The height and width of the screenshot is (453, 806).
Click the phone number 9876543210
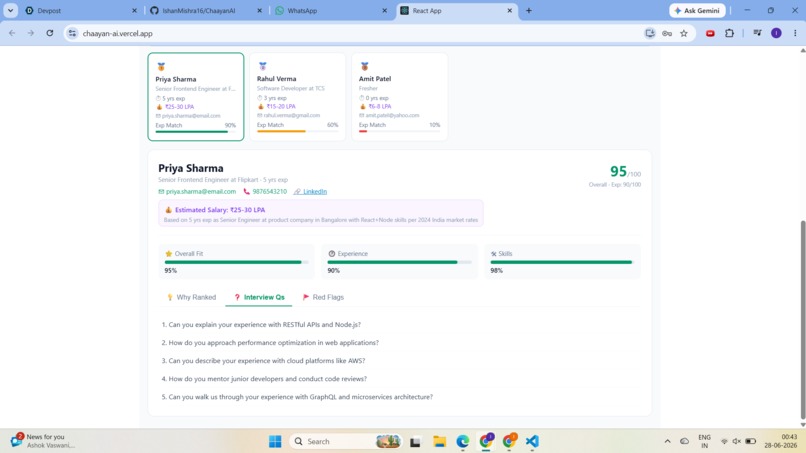click(269, 192)
